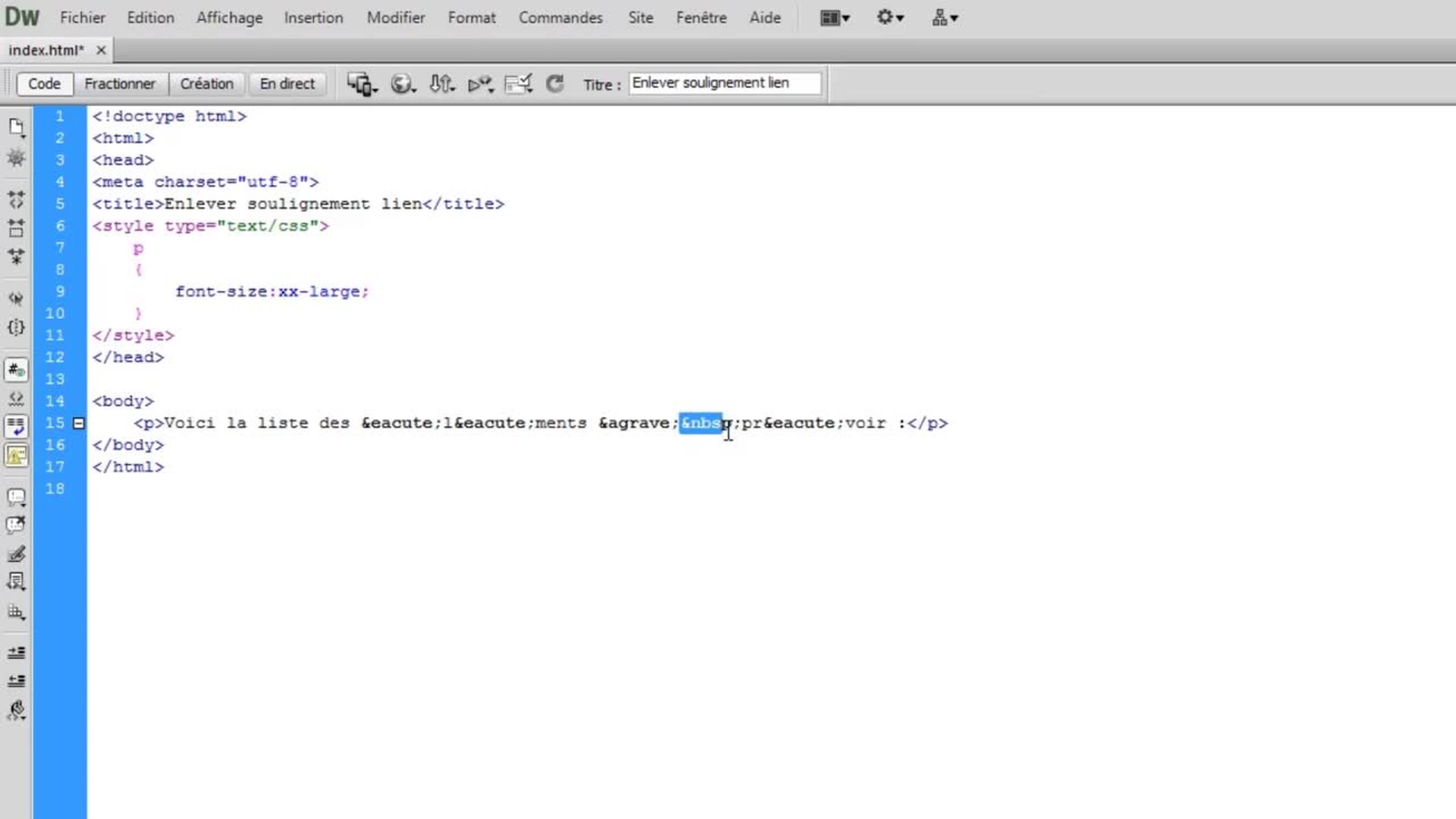This screenshot has height=819, width=1456.
Task: Open the browser preview globe icon
Action: [402, 84]
